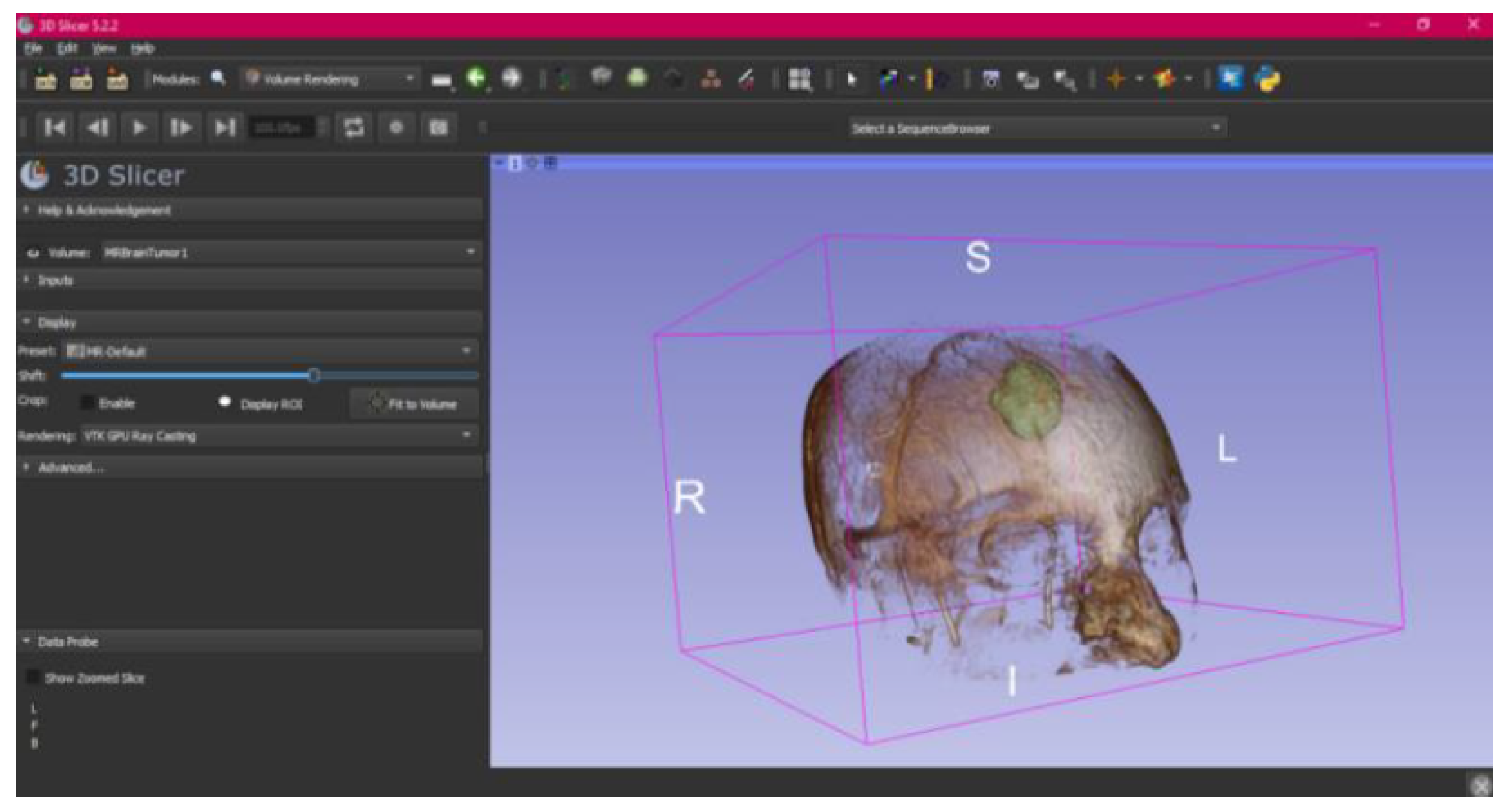Open the Select a SequenceBrowser combo box
This screenshot has width=1512, height=805.
(x=1036, y=128)
